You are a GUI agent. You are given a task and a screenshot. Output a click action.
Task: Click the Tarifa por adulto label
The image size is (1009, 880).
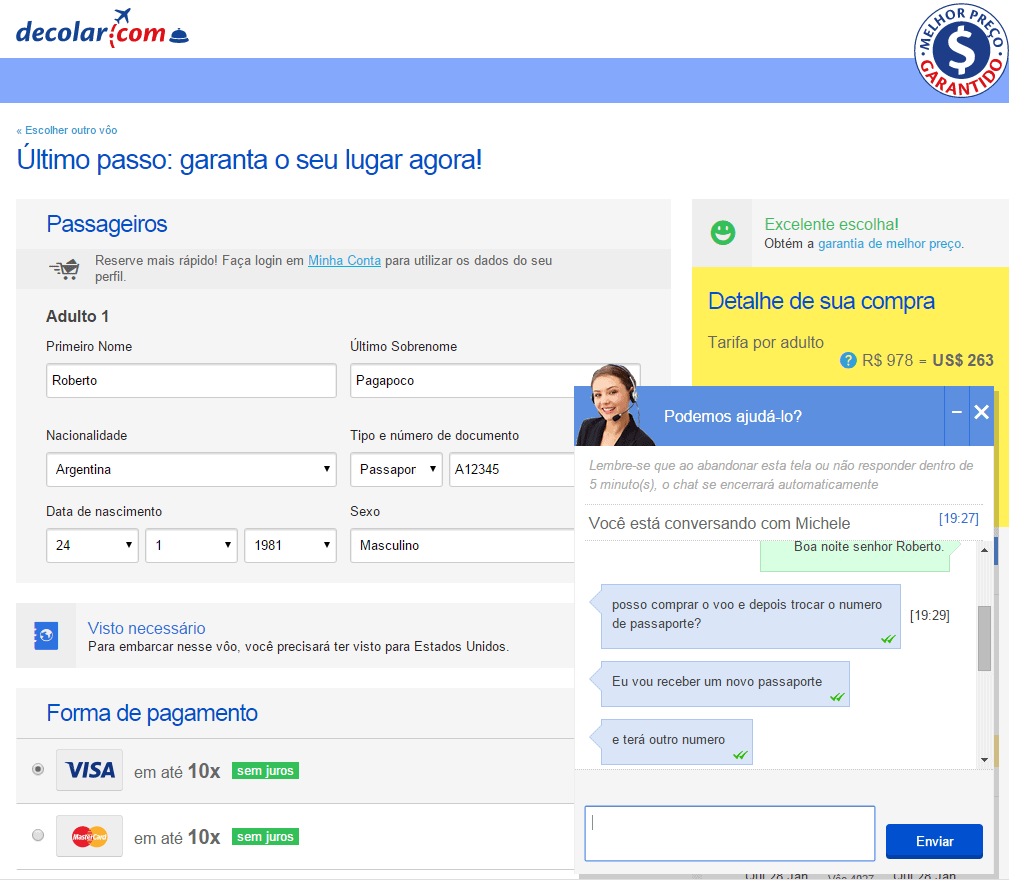766,342
